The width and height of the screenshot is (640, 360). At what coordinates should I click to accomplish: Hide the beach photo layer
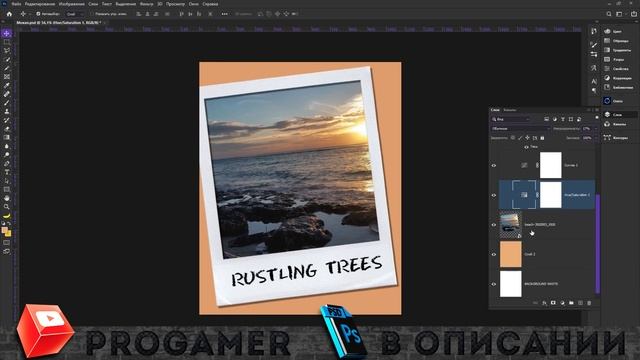493,224
